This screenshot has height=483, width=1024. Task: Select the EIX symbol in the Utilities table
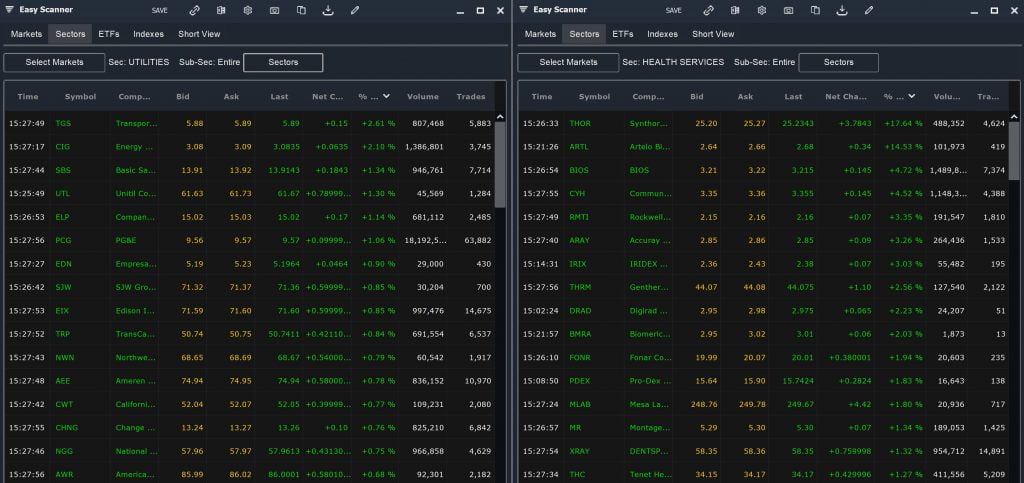62,311
